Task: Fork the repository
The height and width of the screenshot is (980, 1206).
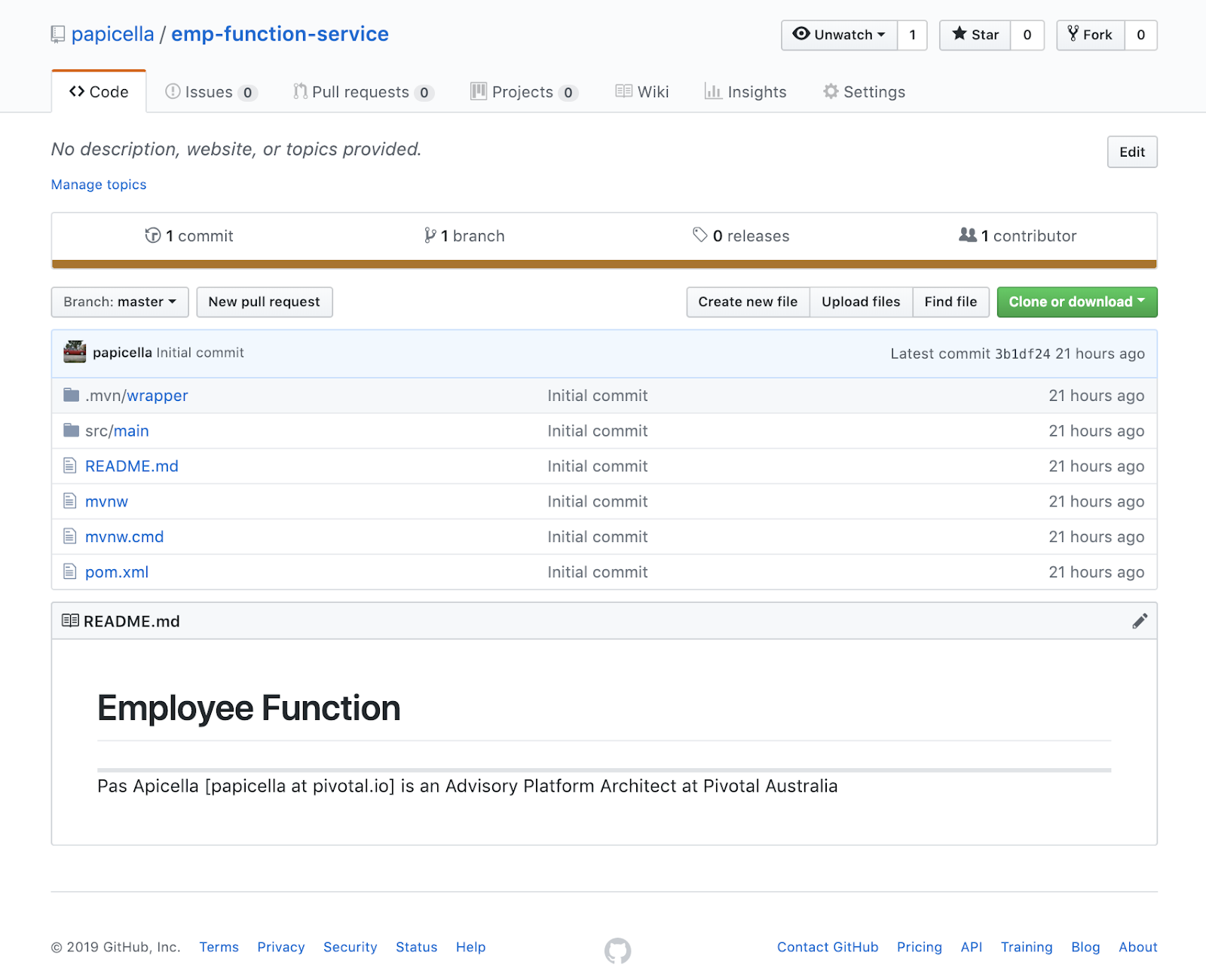Action: pos(1091,35)
